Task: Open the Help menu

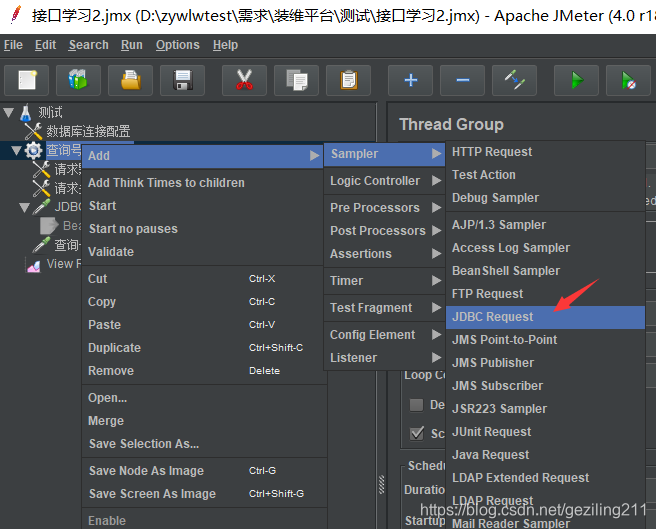Action: [225, 45]
